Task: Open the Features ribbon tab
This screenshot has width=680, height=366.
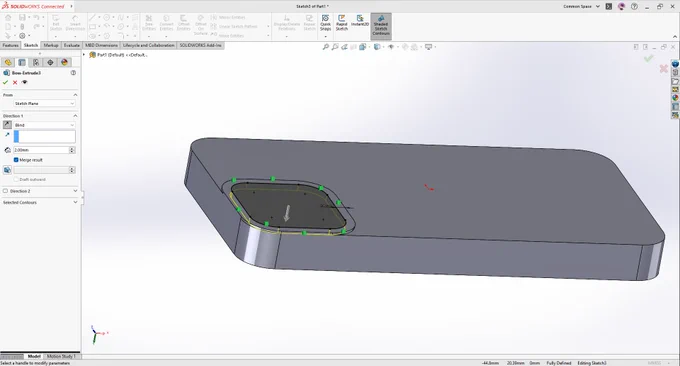Action: (10, 45)
